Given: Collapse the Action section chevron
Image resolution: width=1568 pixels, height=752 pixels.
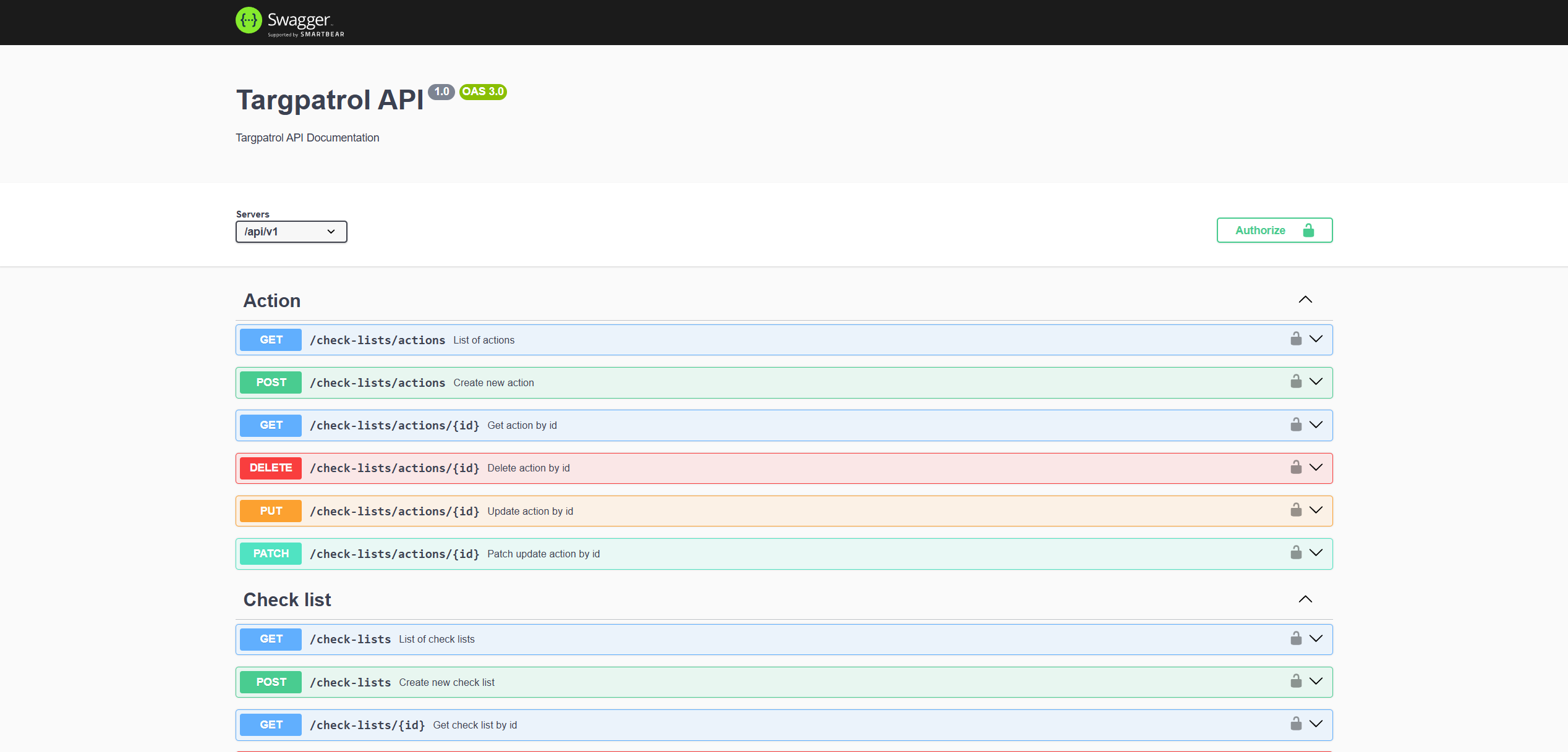Looking at the screenshot, I should [1305, 300].
